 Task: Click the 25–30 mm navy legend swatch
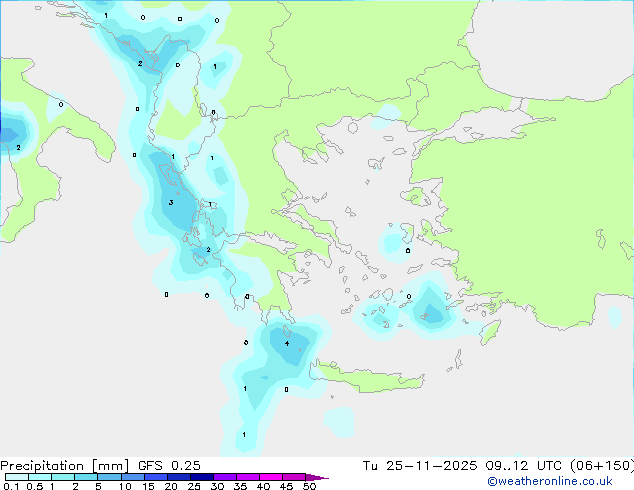pos(202,477)
